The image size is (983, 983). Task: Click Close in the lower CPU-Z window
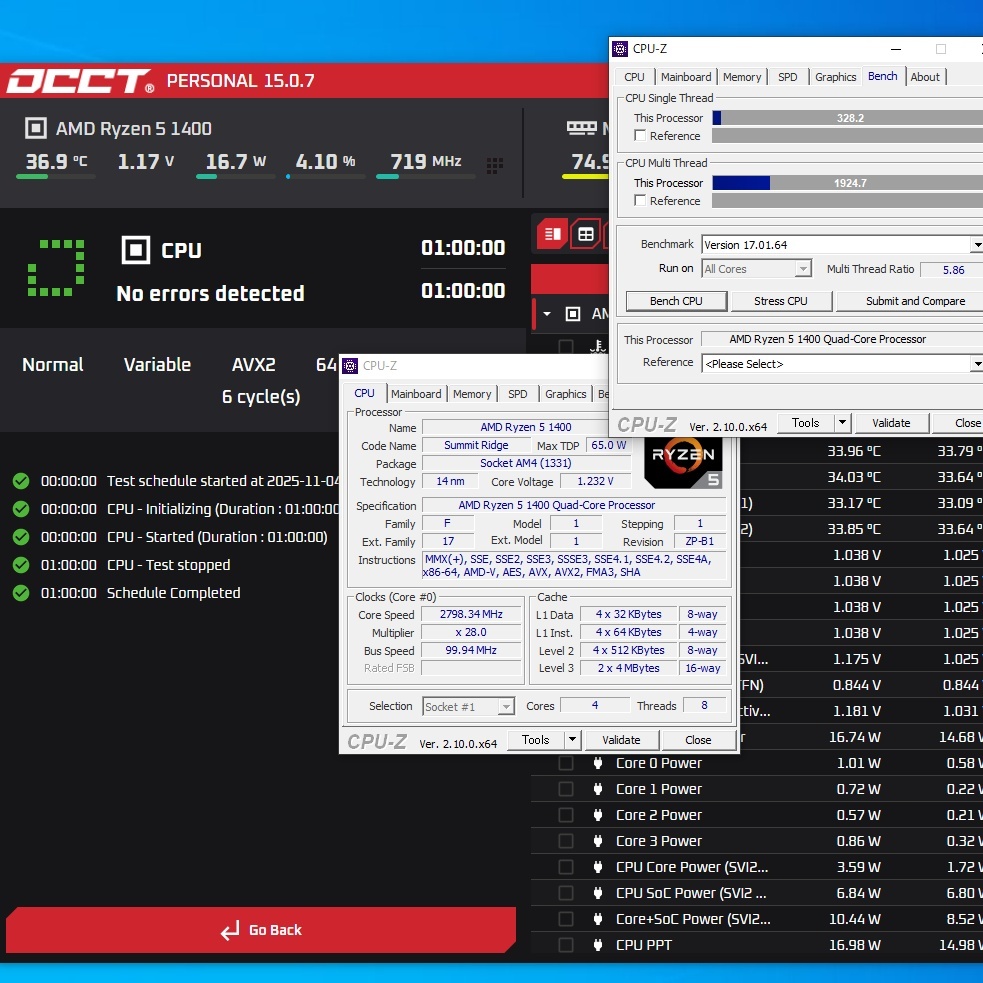pyautogui.click(x=698, y=740)
